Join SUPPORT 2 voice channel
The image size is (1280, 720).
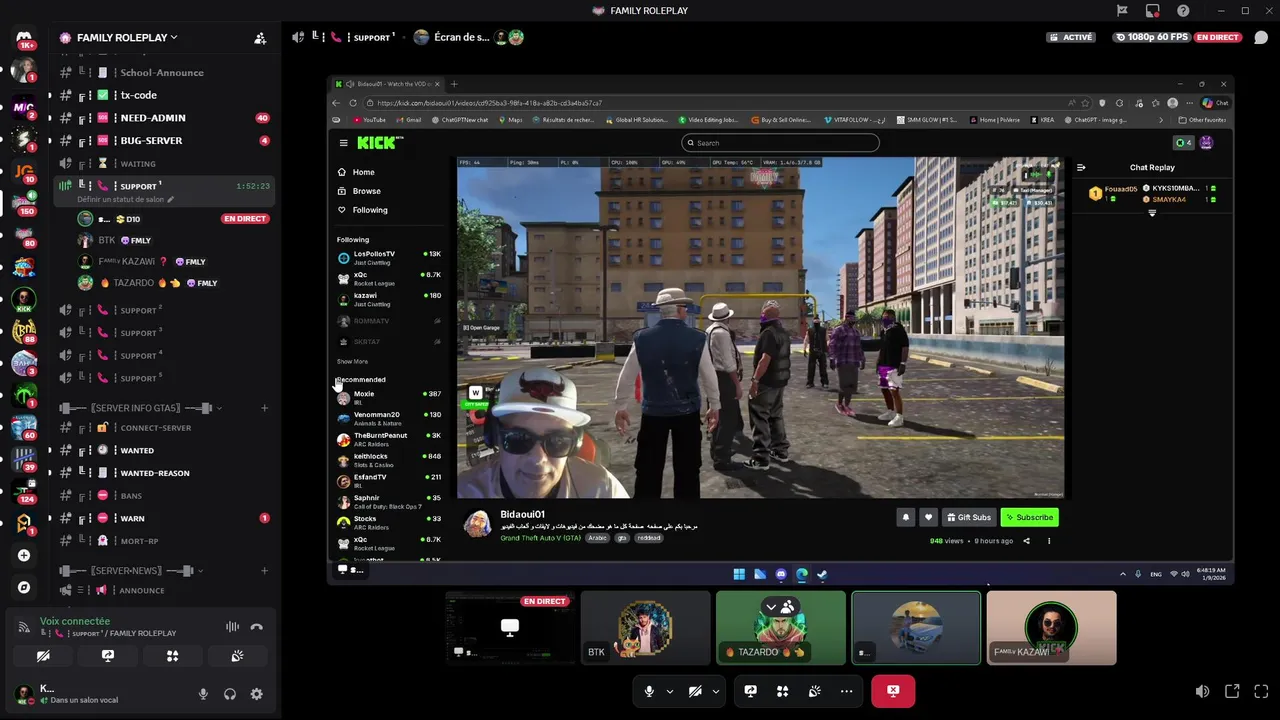pos(164,310)
